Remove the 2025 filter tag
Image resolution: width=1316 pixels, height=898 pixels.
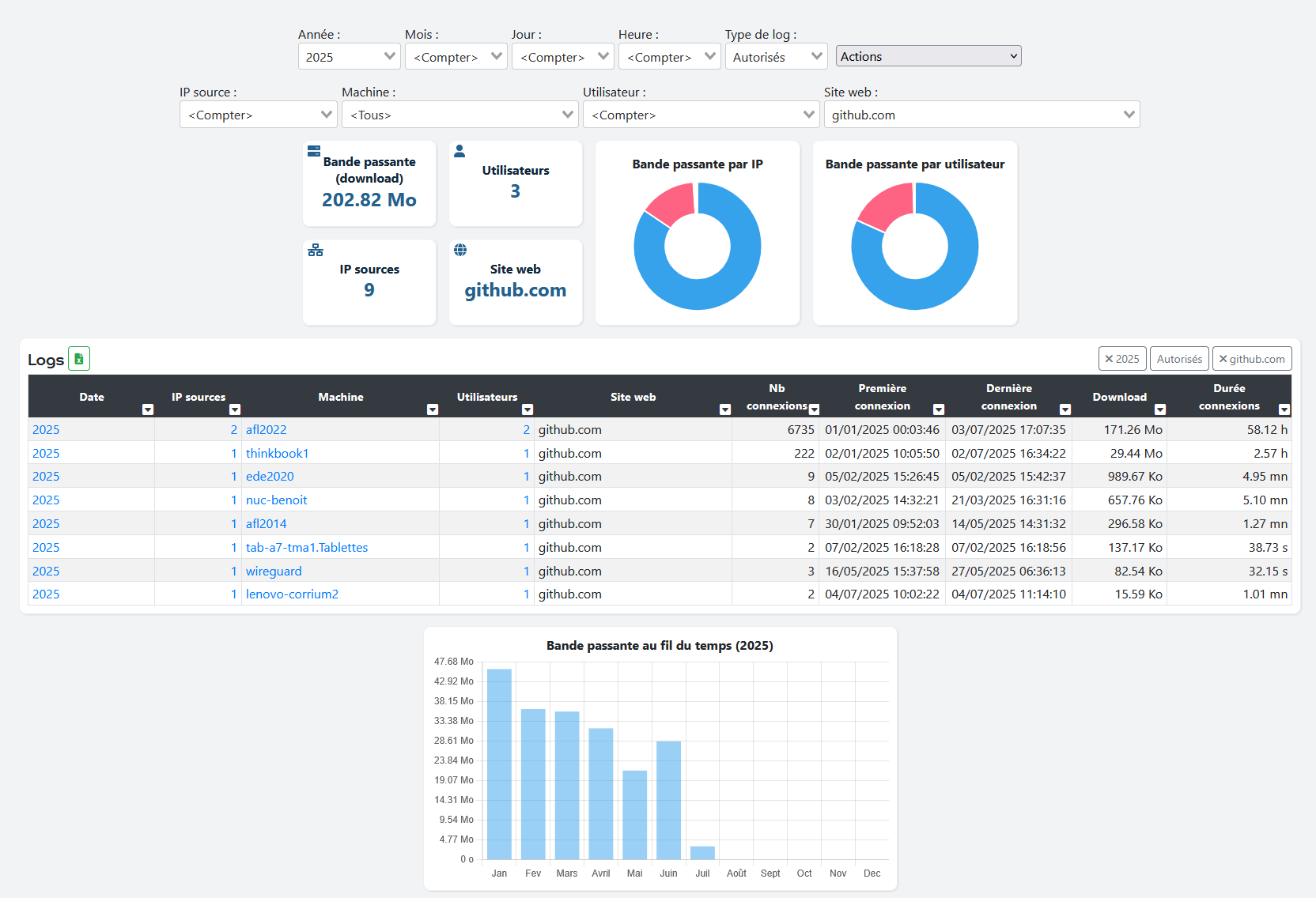click(1122, 359)
